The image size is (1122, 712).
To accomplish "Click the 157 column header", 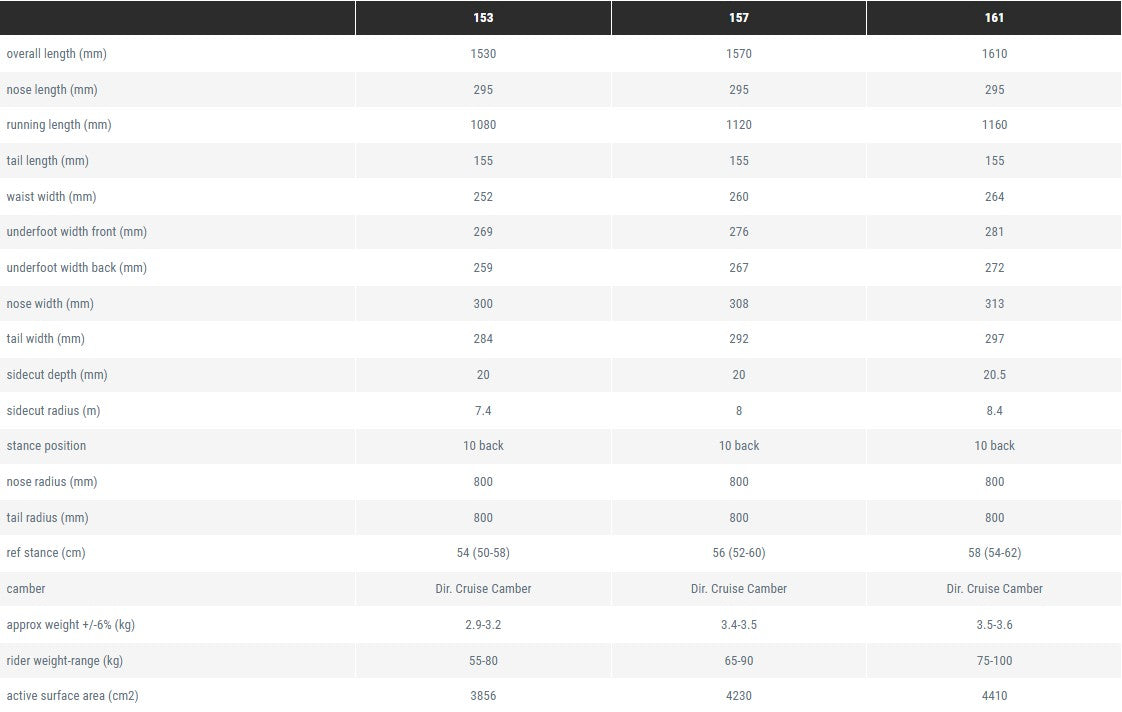I will pos(739,18).
